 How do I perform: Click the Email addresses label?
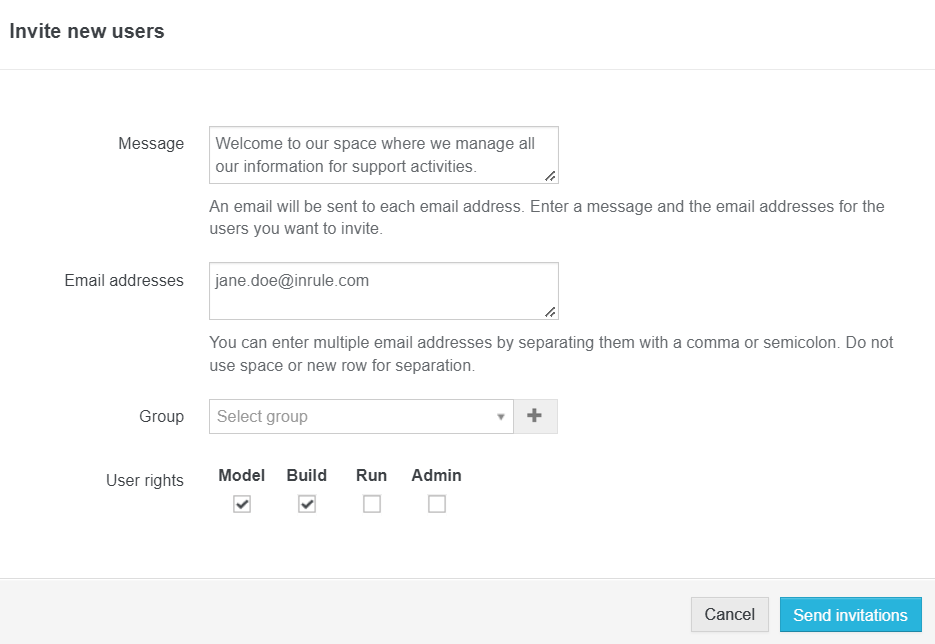(124, 280)
